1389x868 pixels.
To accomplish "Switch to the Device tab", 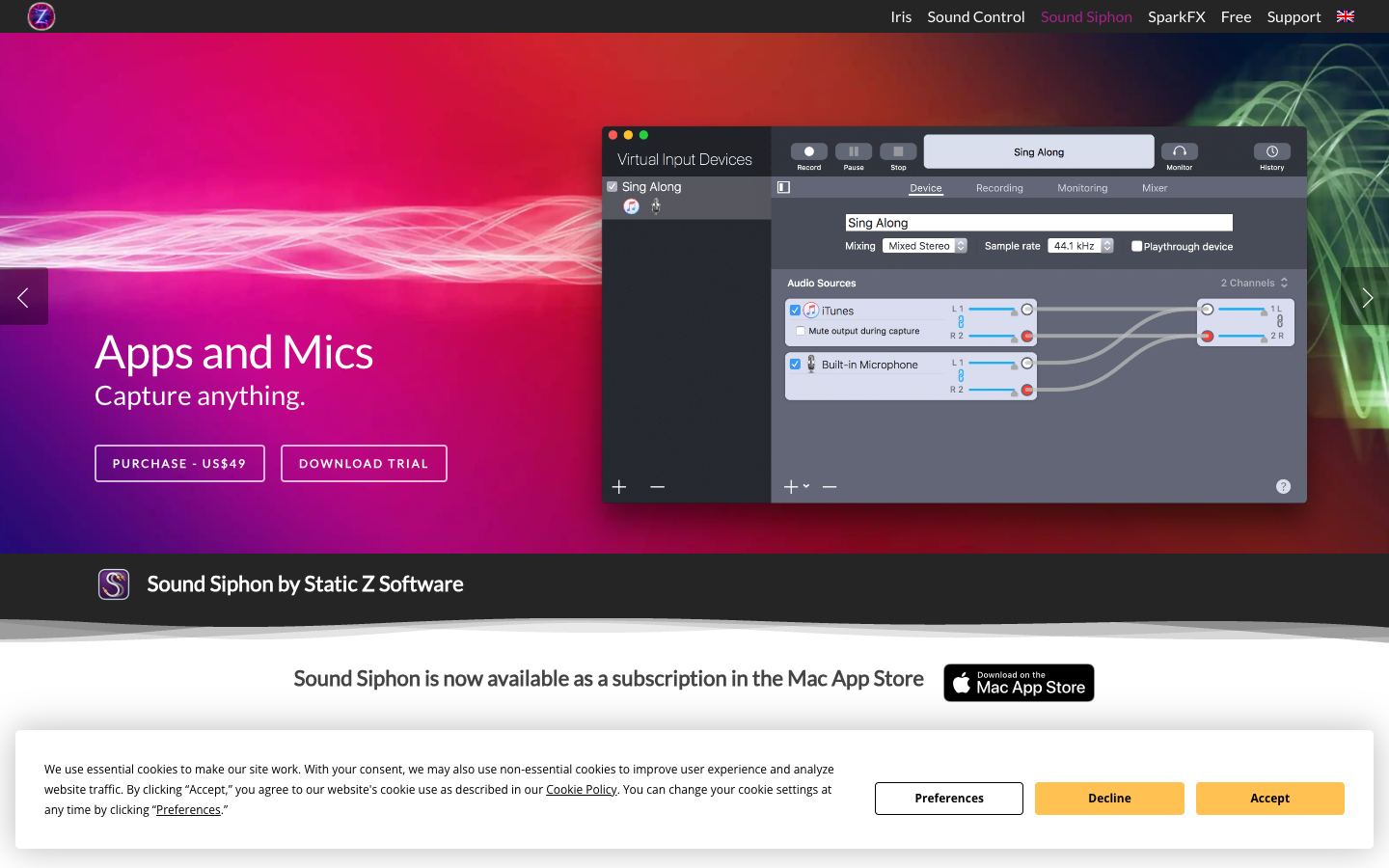I will coord(925,188).
